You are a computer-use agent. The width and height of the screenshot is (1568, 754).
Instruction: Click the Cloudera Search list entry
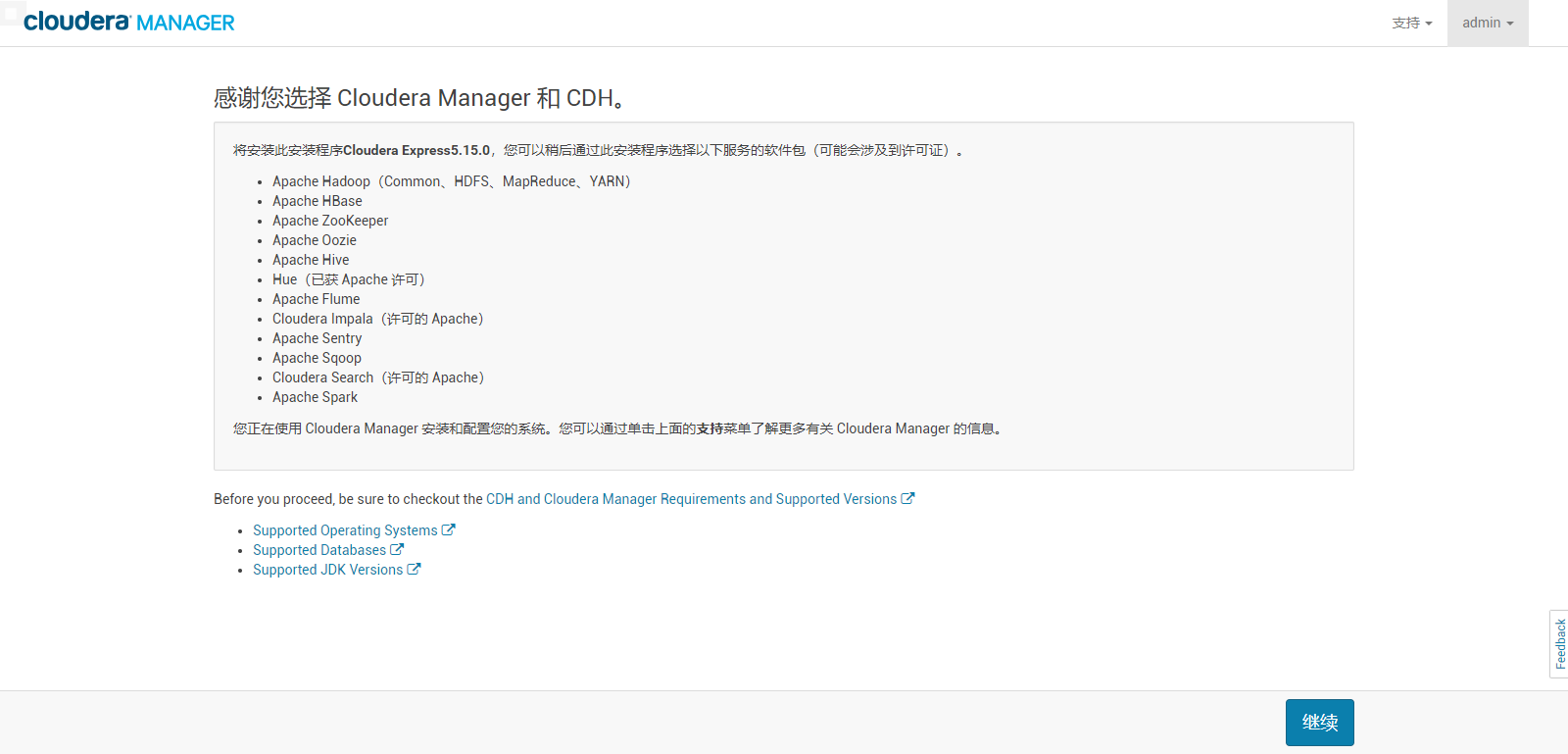tap(378, 377)
